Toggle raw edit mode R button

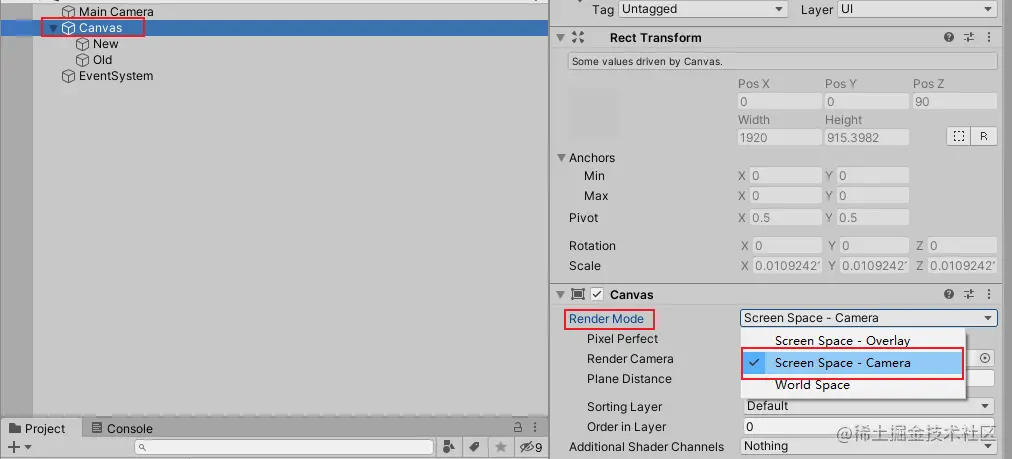(984, 136)
